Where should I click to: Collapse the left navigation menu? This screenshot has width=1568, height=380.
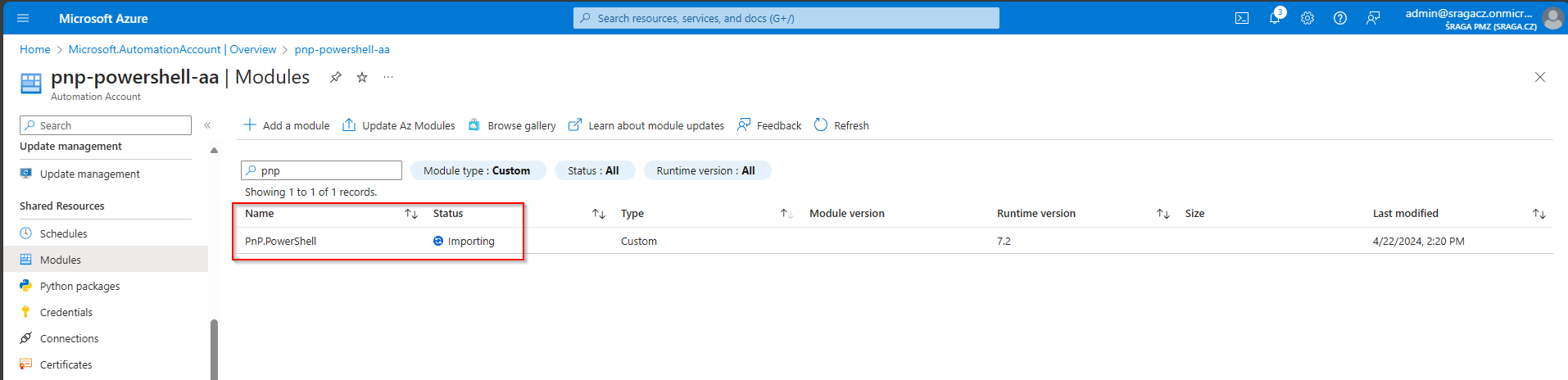[x=207, y=125]
